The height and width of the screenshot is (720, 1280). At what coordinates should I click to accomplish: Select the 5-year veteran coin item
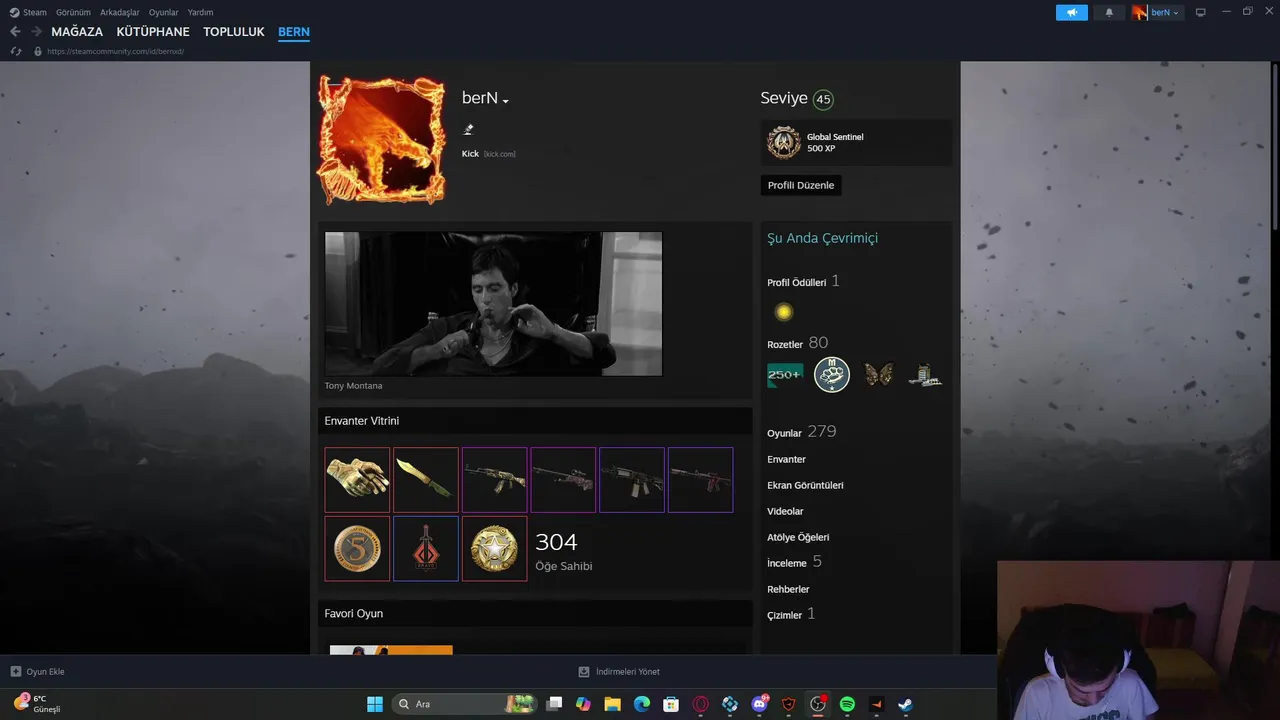[x=357, y=549]
